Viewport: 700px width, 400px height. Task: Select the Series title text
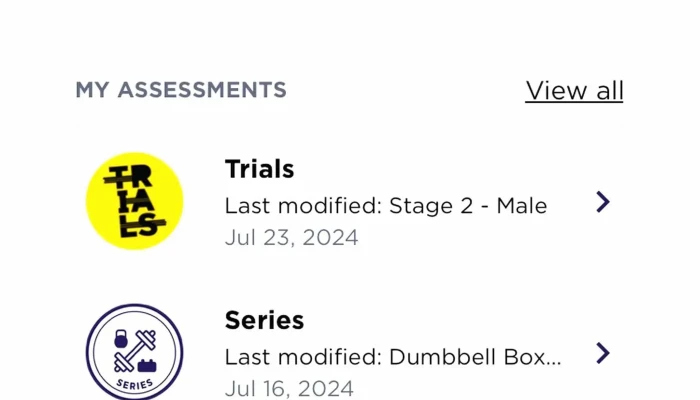click(x=264, y=321)
